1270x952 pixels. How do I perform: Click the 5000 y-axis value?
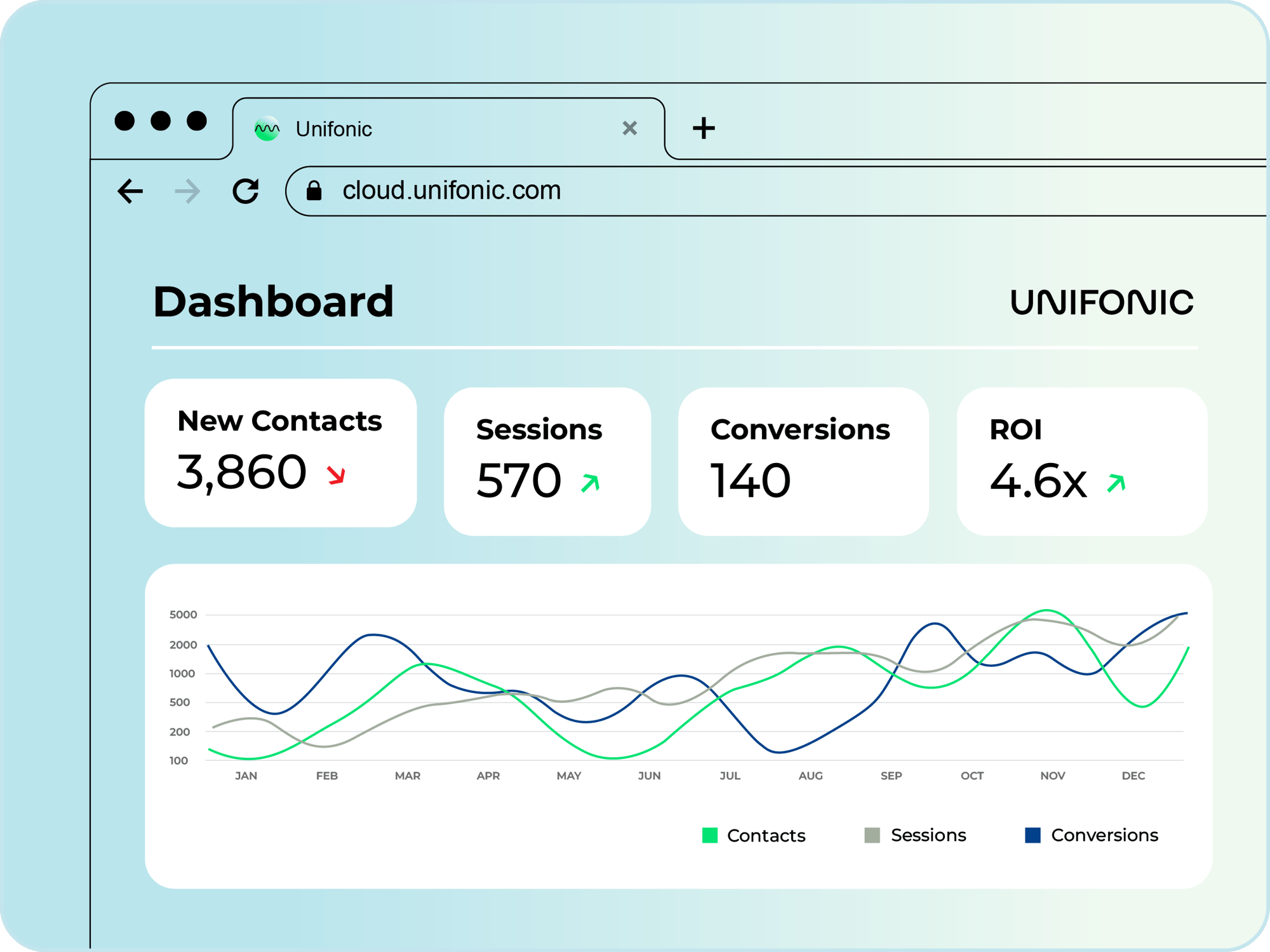coord(183,614)
